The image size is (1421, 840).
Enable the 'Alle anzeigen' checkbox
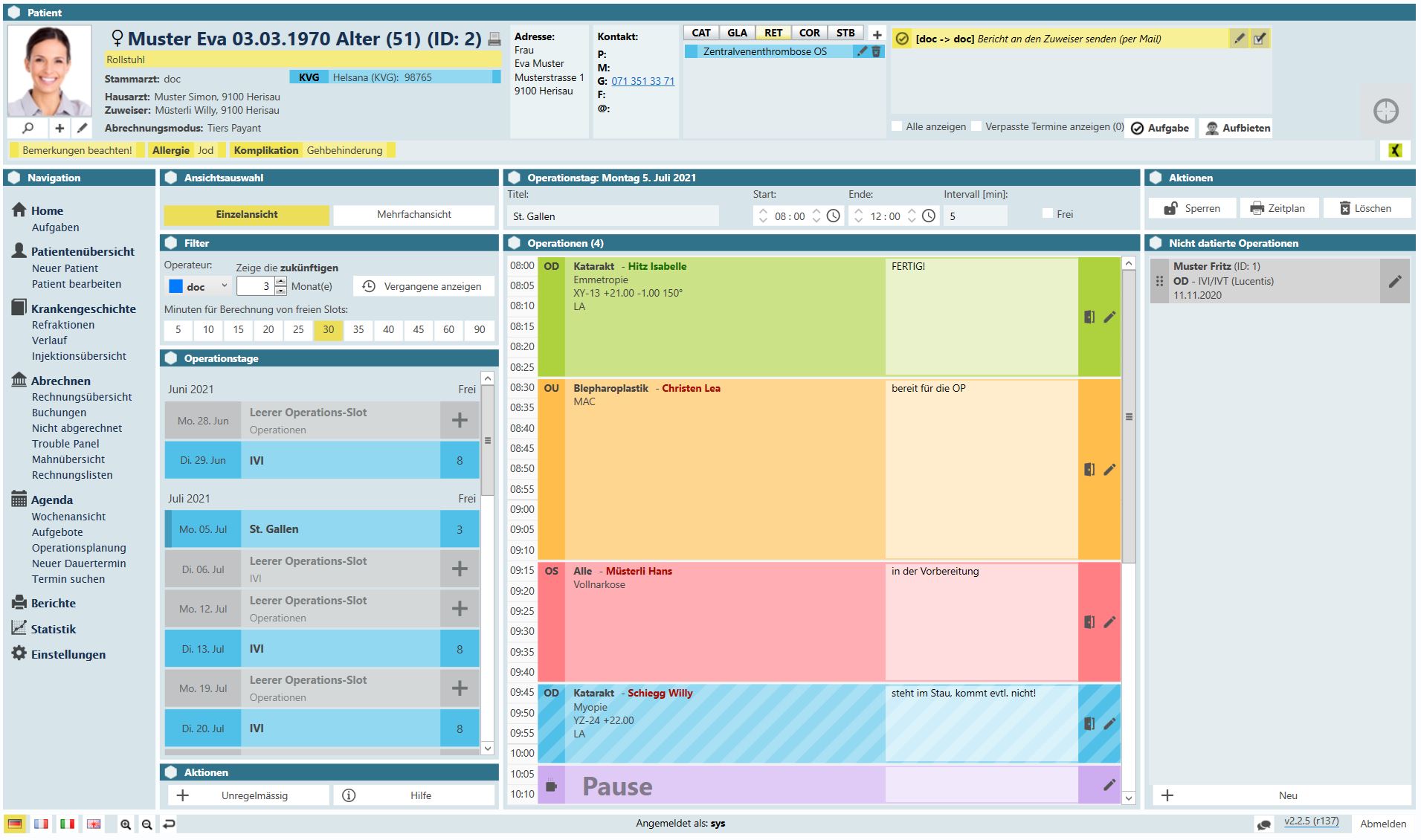click(897, 126)
